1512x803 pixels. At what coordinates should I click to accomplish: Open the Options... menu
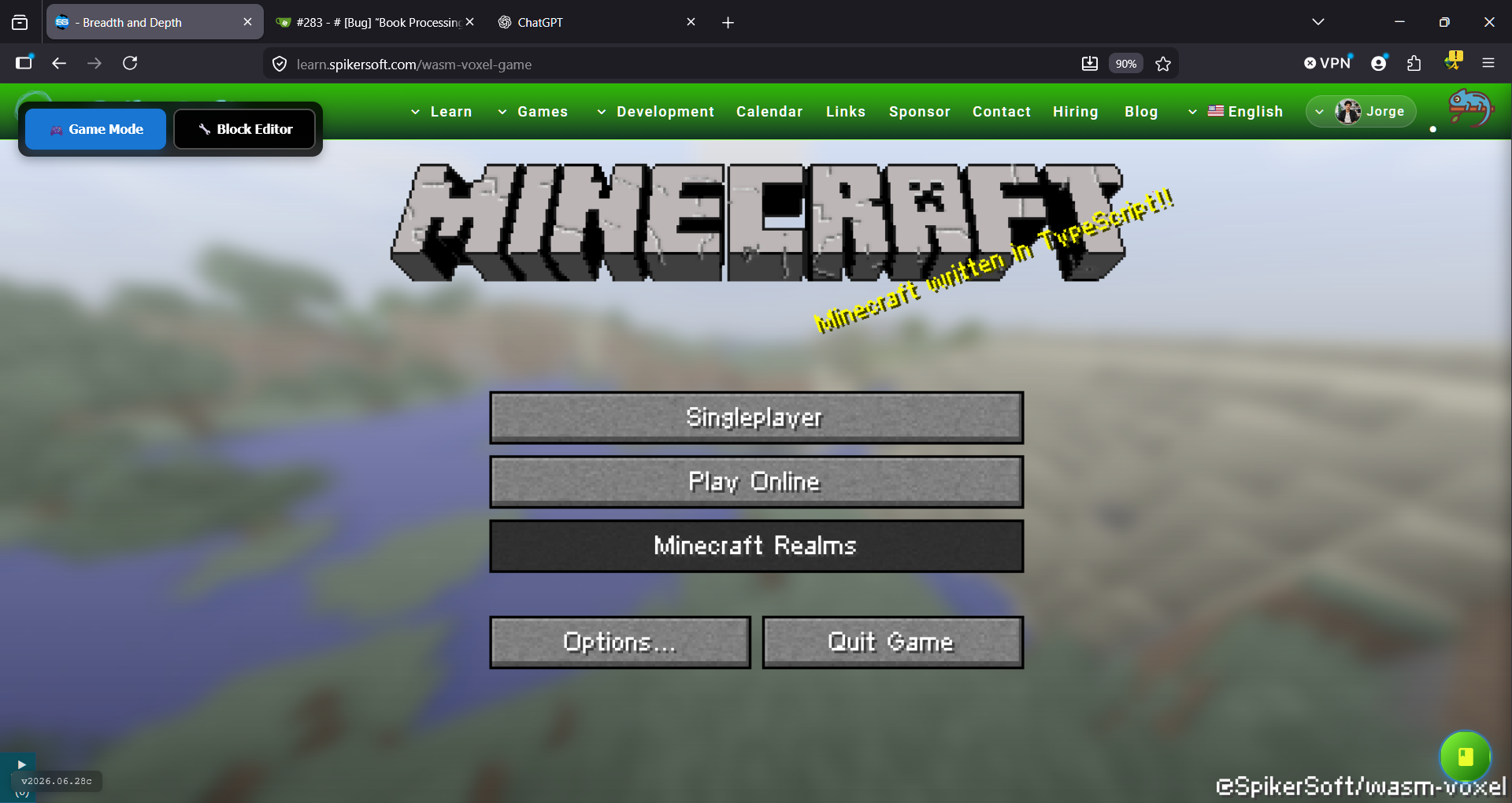coord(620,642)
